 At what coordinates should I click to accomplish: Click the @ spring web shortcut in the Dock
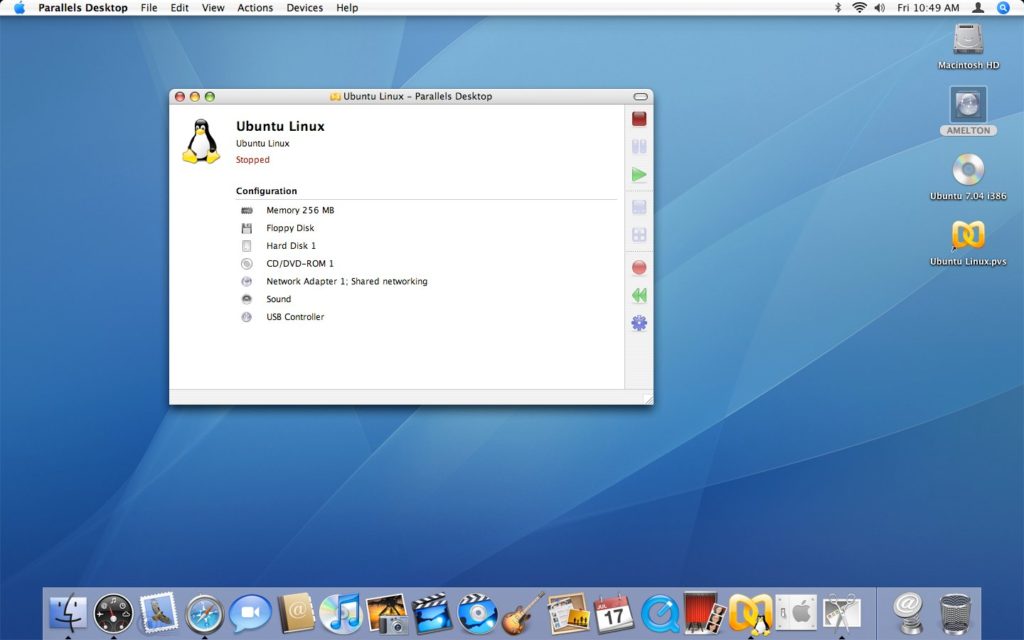908,613
